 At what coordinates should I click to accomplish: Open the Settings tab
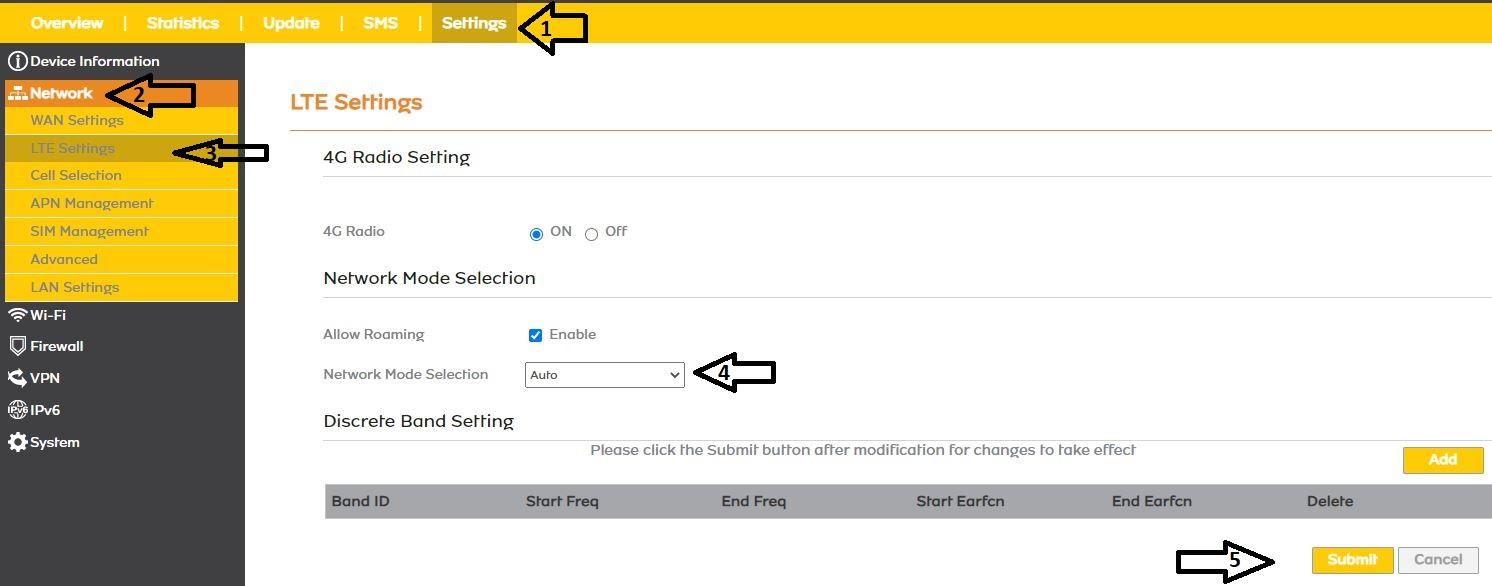pyautogui.click(x=474, y=23)
